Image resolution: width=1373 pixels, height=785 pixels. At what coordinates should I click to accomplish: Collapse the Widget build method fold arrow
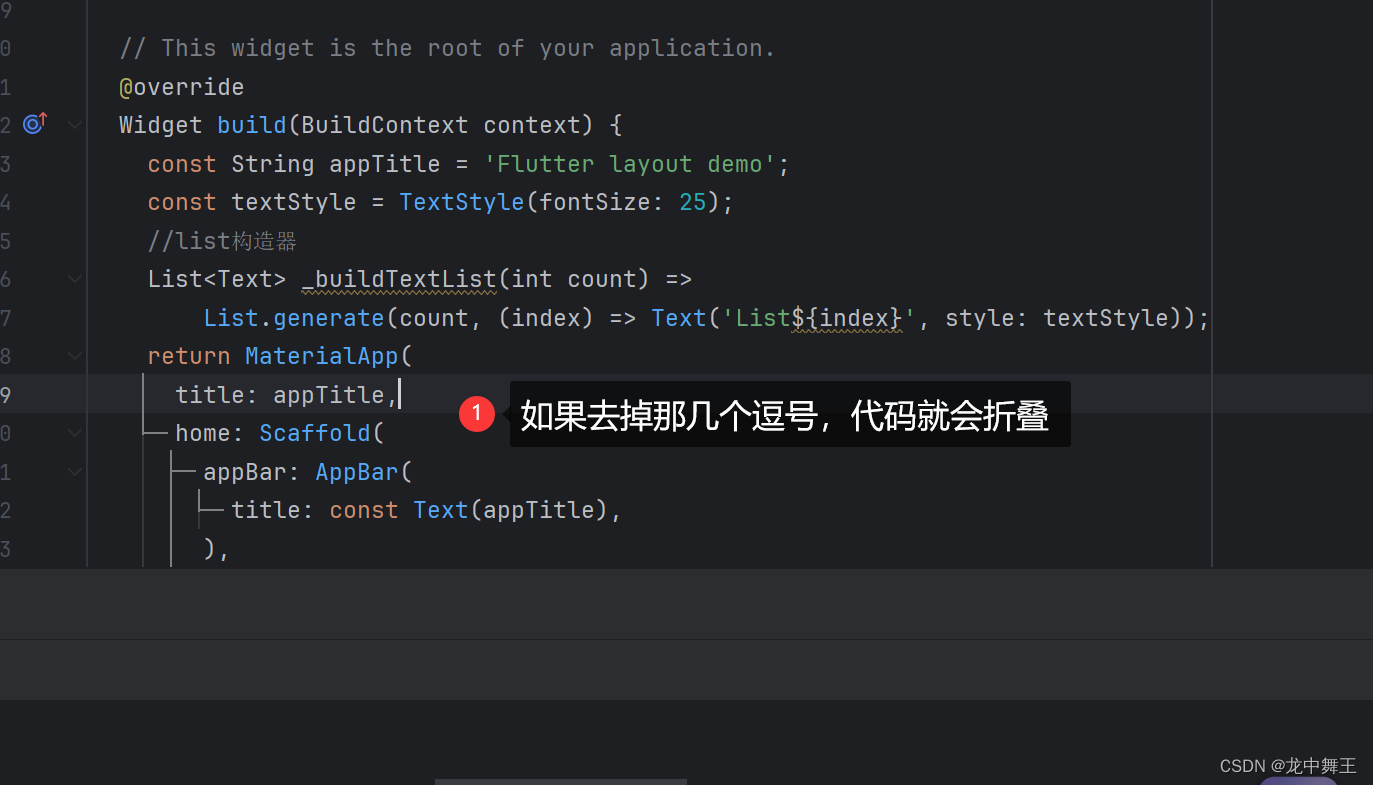click(x=75, y=125)
